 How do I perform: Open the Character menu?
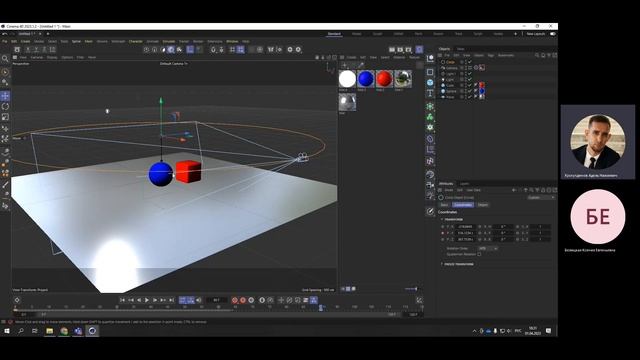click(136, 41)
